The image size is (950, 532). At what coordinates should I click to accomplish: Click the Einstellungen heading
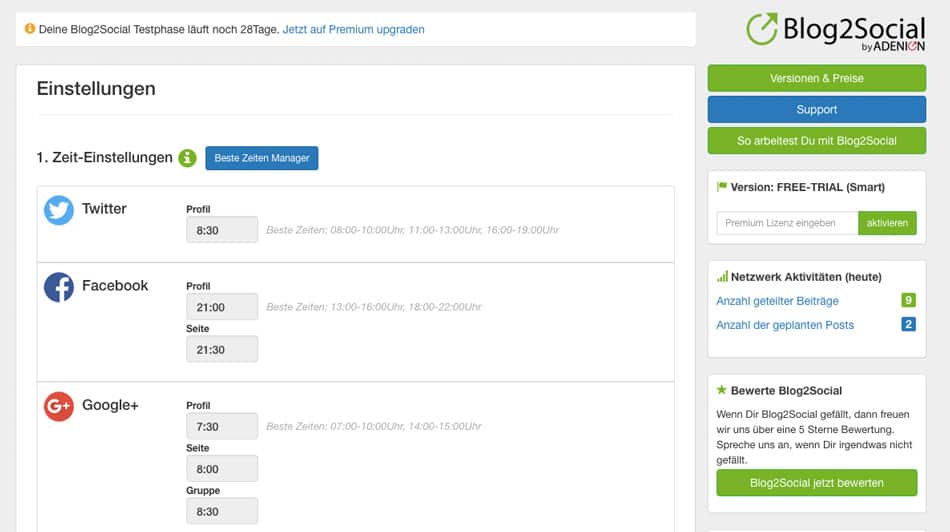click(x=96, y=88)
